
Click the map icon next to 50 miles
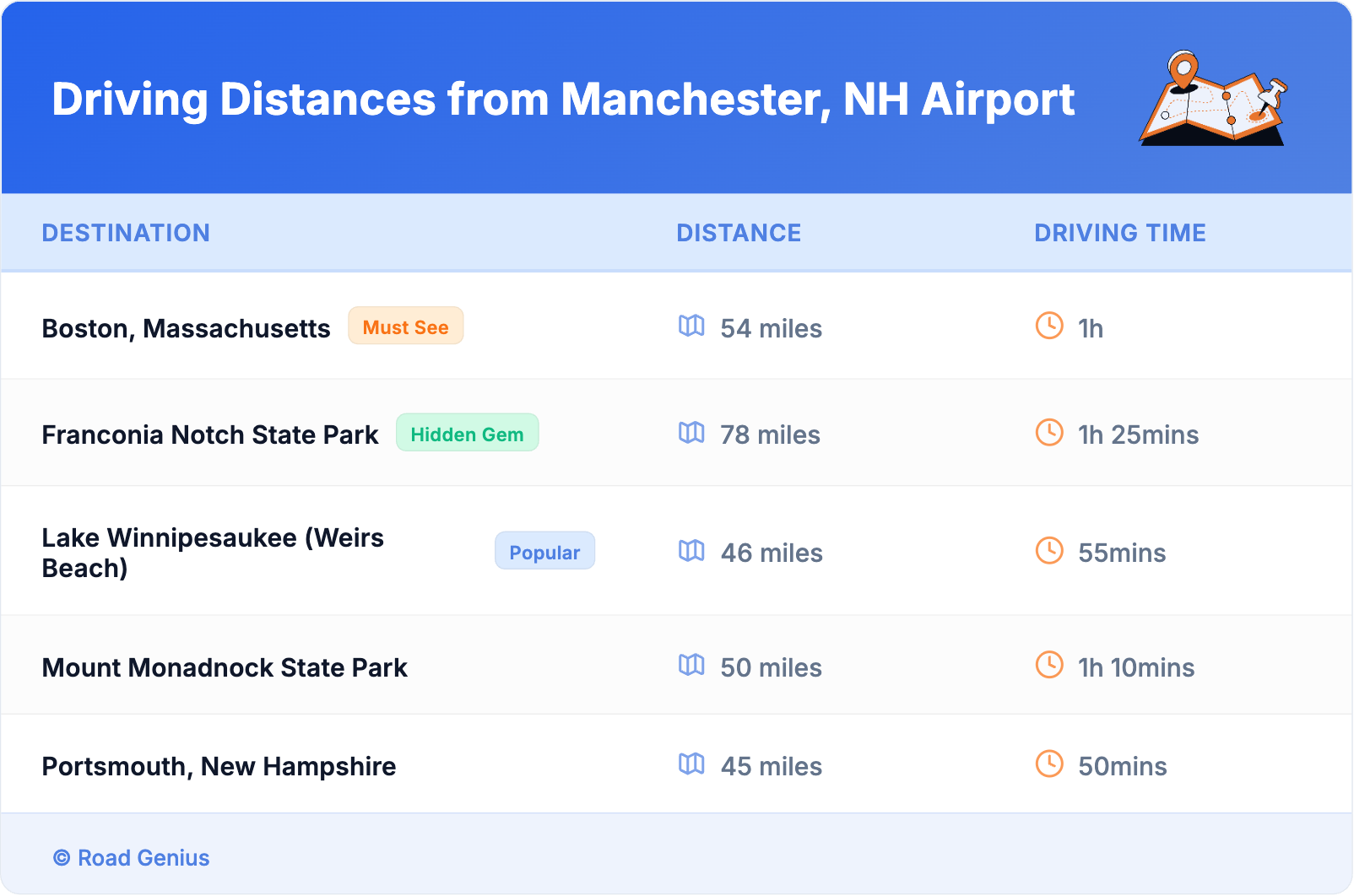pyautogui.click(x=691, y=666)
